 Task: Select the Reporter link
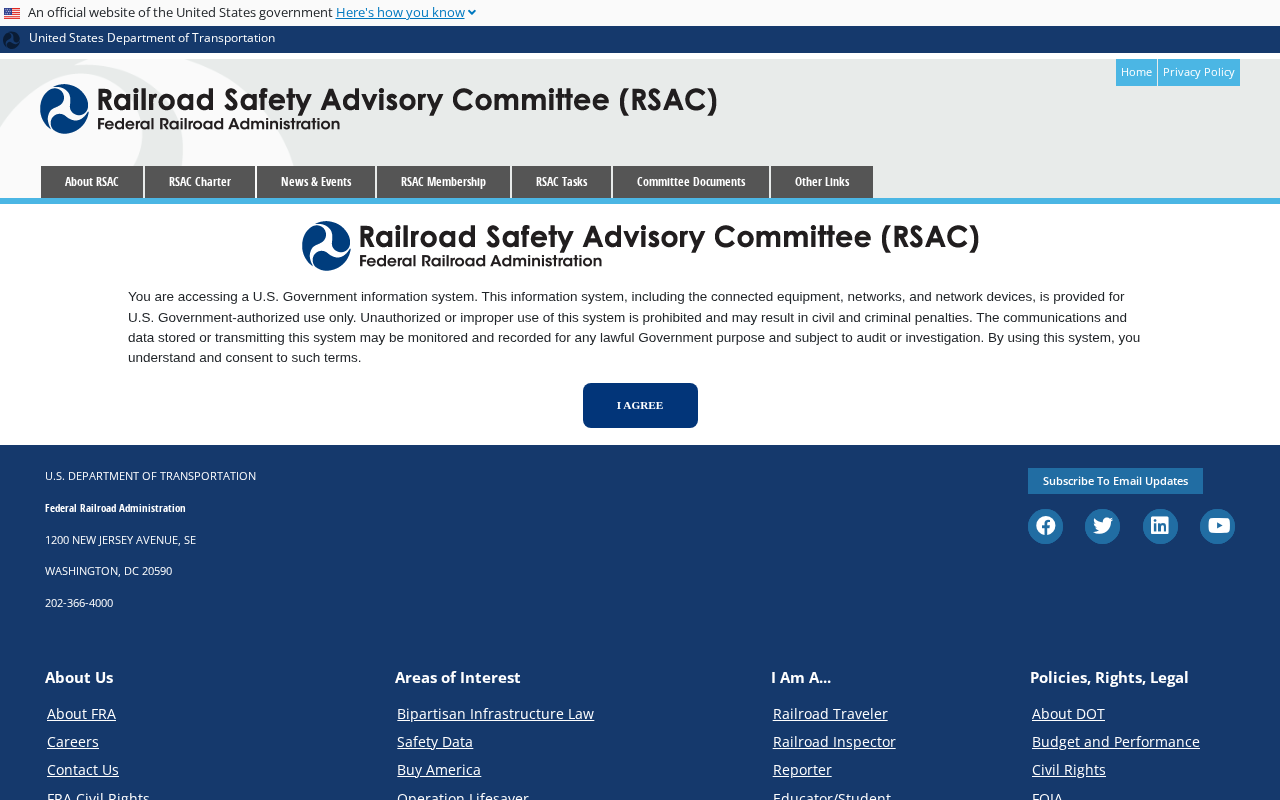802,770
